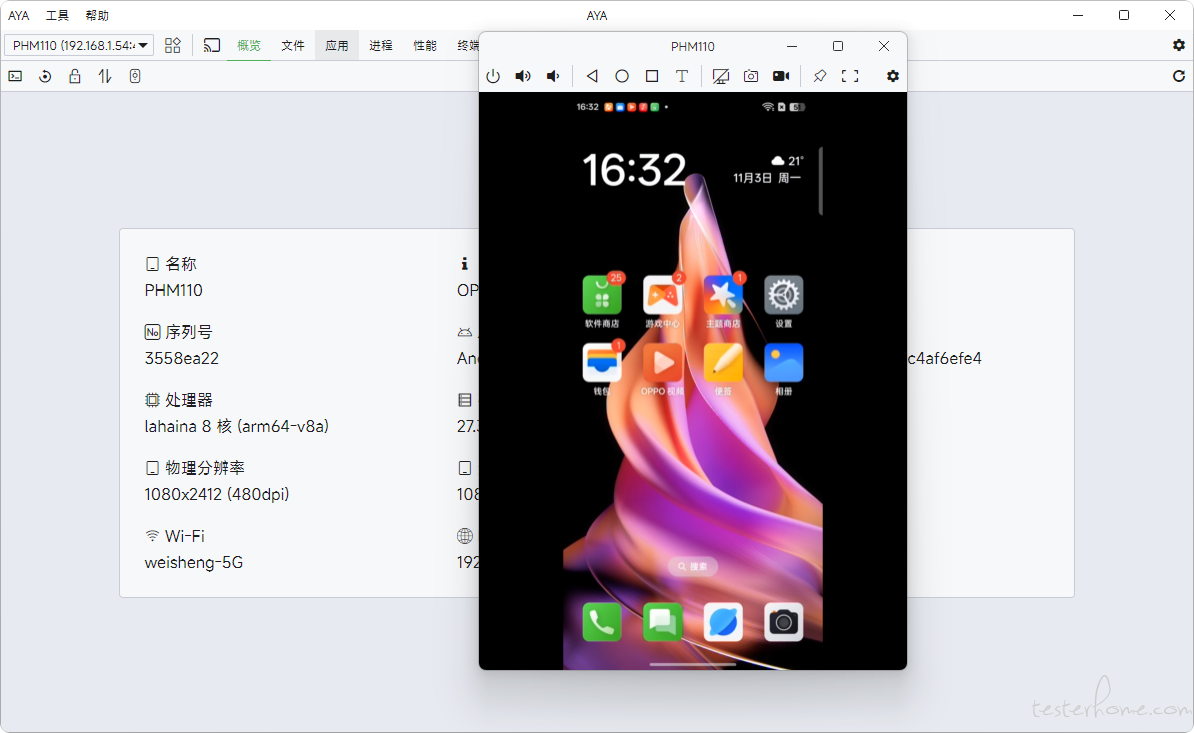Tap the recent apps square button
Viewport: 1194px width, 733px height.
(x=652, y=76)
